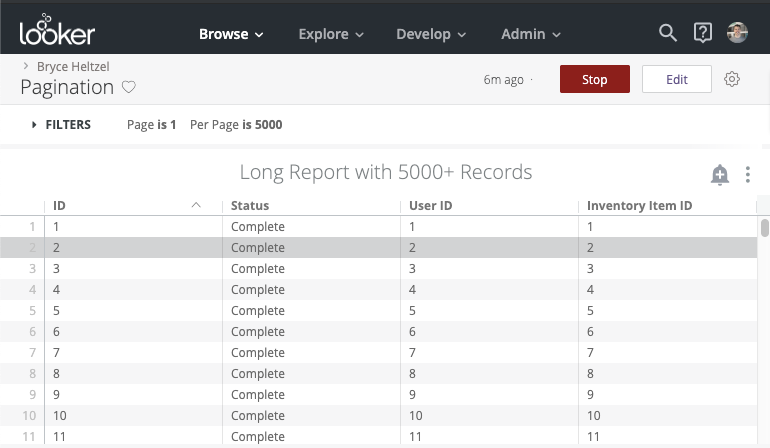This screenshot has height=448, width=770.
Task: Click the Edit button
Action: [x=677, y=79]
